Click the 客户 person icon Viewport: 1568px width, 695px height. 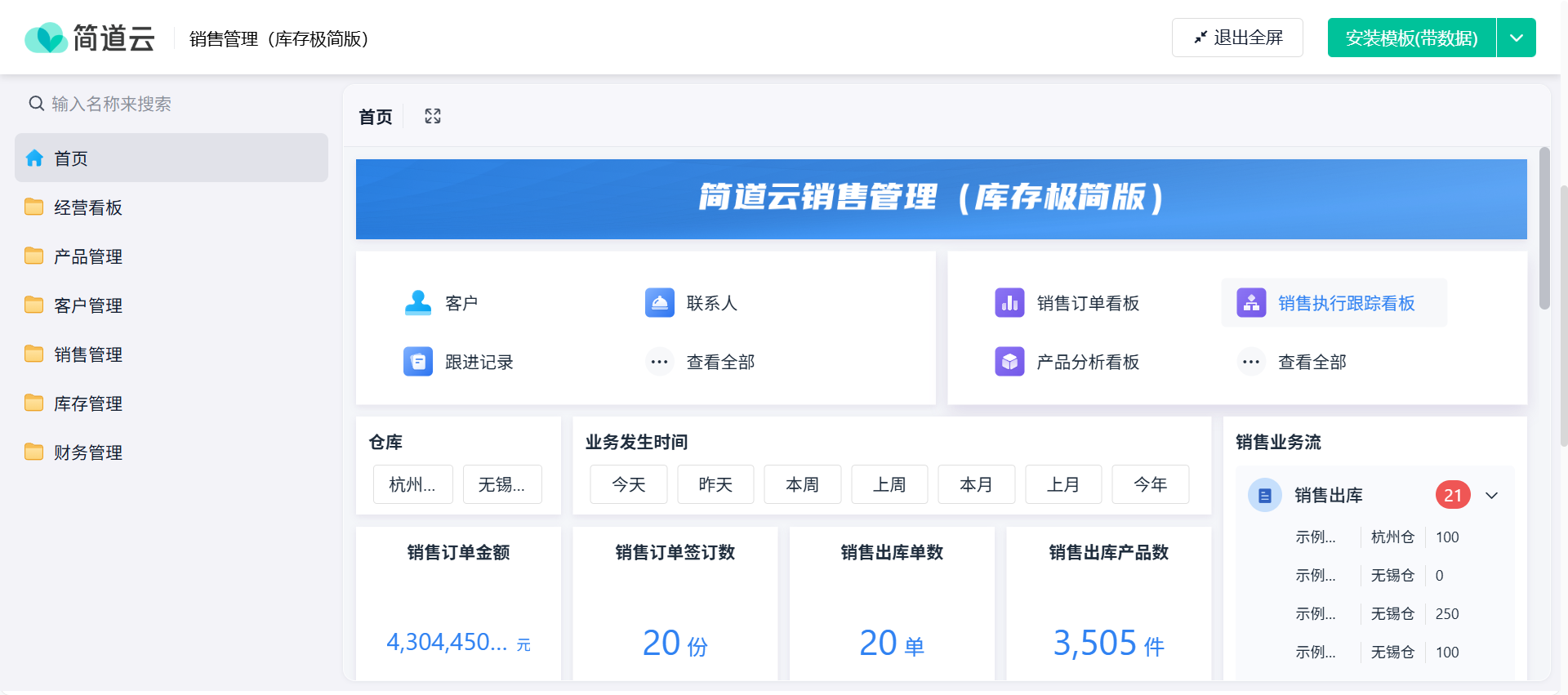418,303
